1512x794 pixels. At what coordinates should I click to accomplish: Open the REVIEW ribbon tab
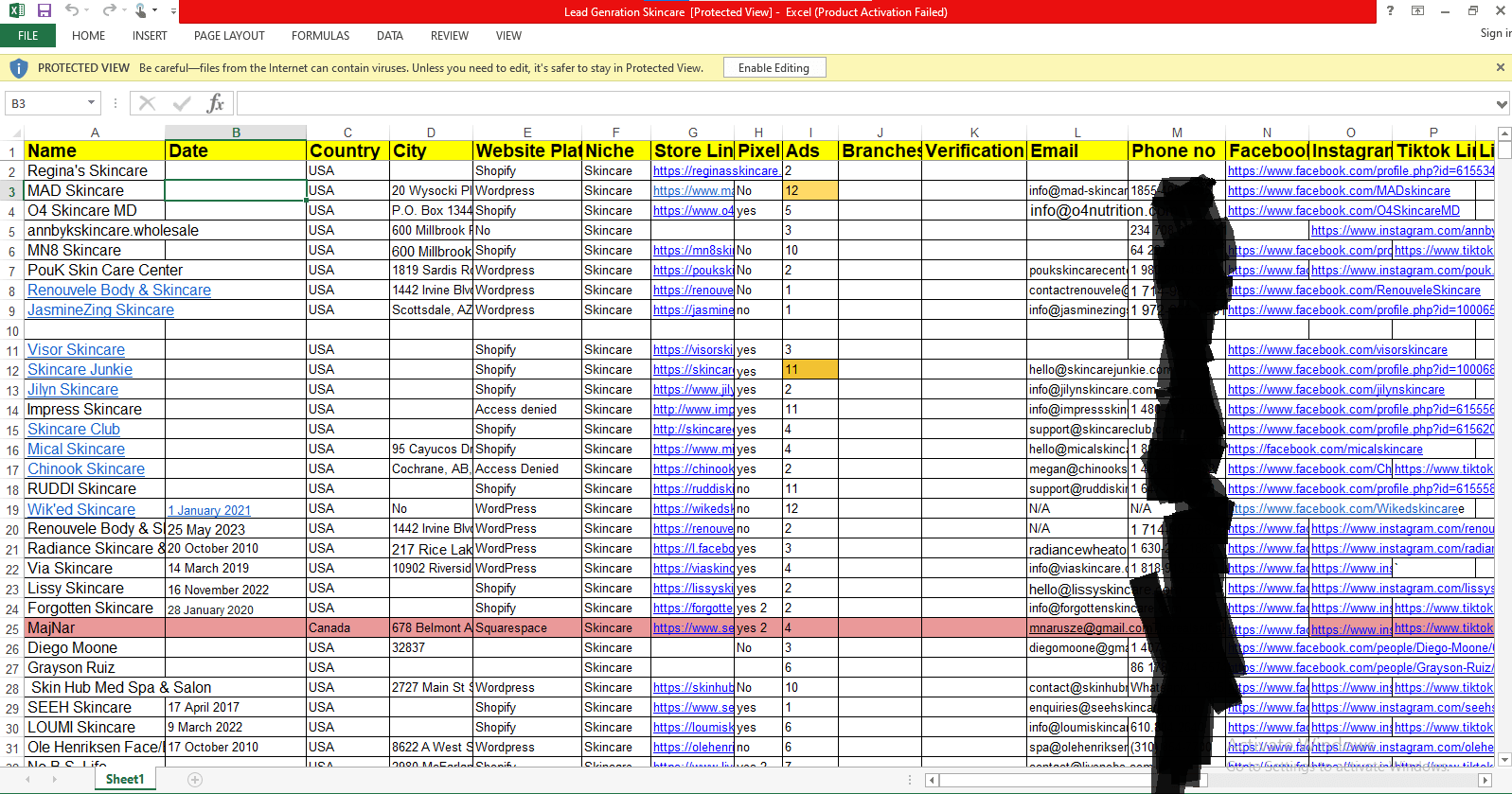[450, 36]
